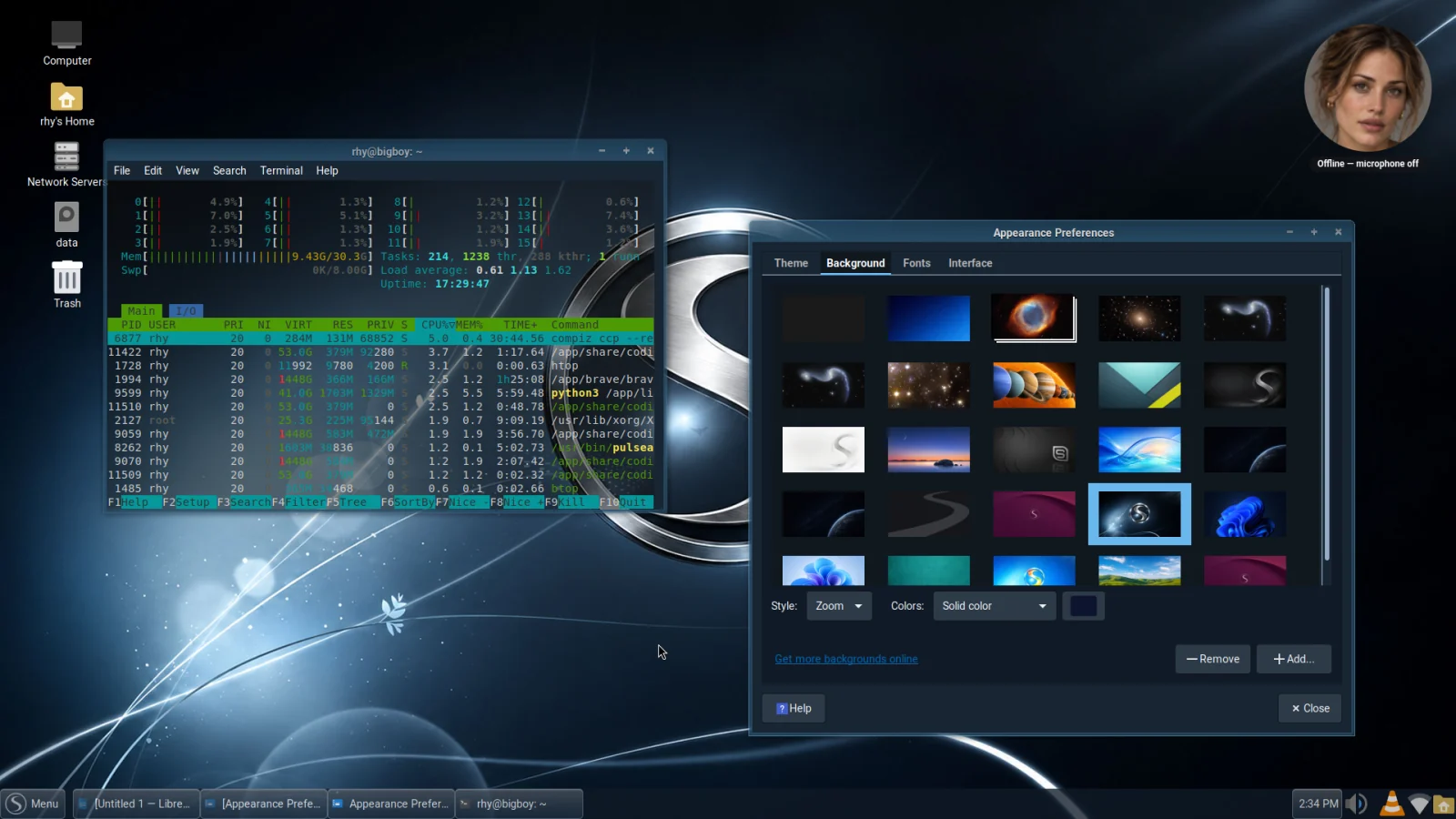The width and height of the screenshot is (1456, 819).
Task: Open the terminal View menu
Action: tap(187, 170)
